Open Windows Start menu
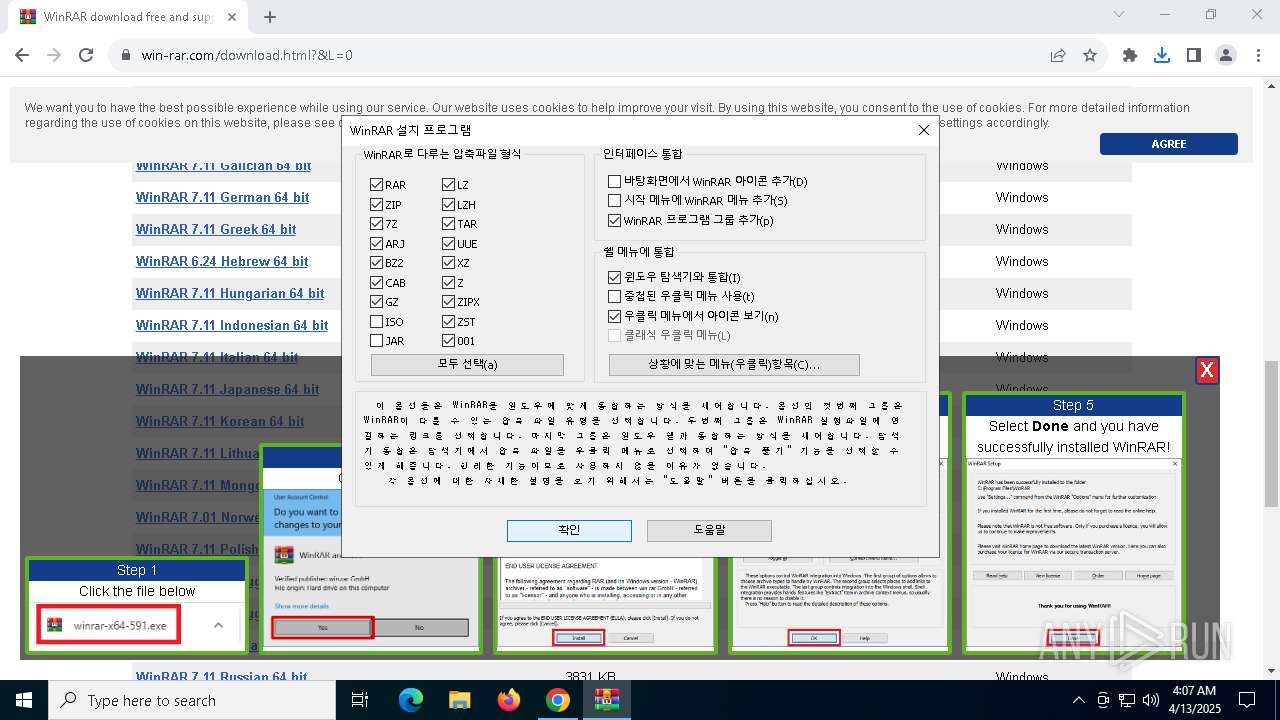 point(23,700)
